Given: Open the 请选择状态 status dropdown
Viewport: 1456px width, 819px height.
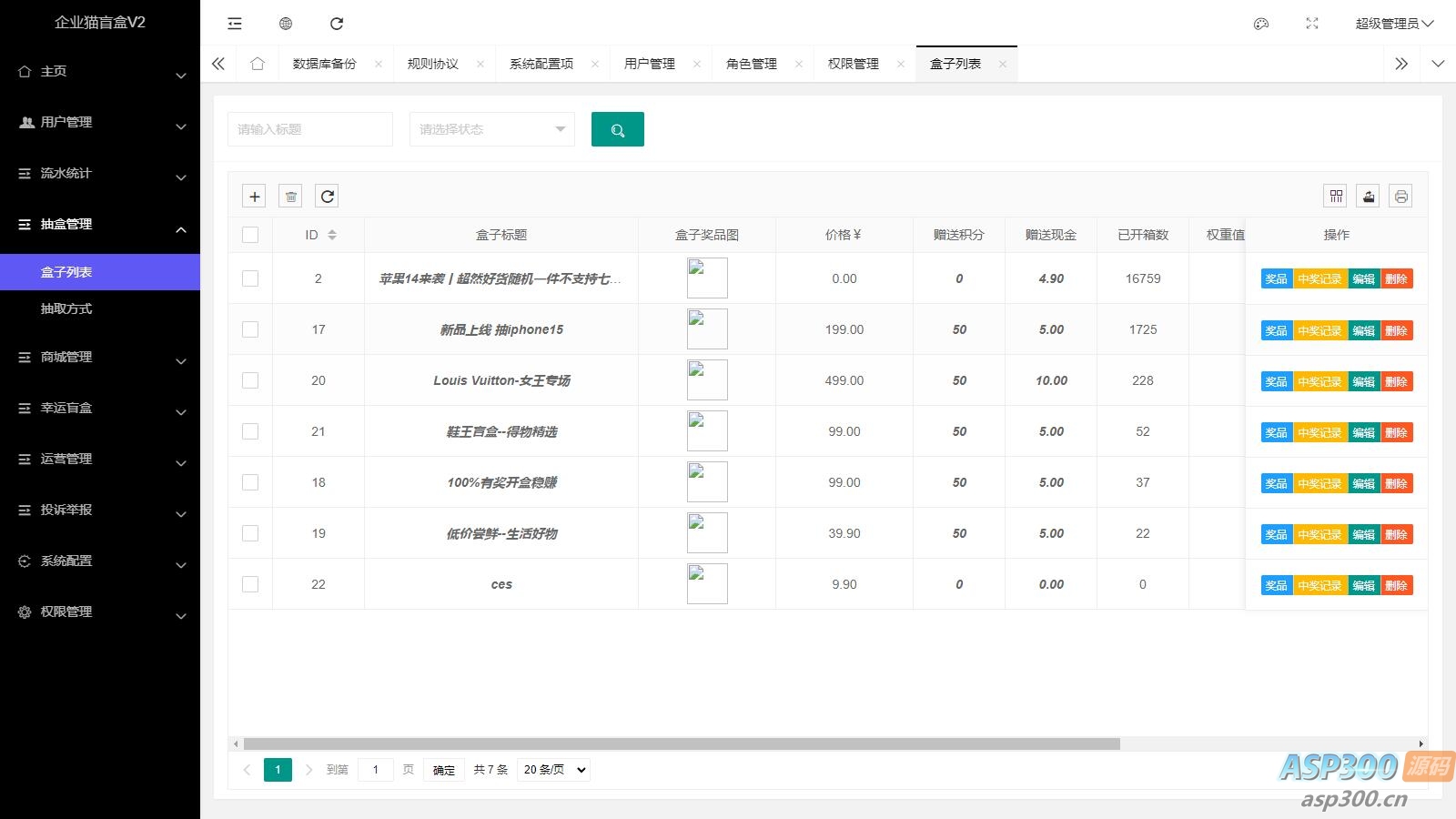Looking at the screenshot, I should 491,129.
